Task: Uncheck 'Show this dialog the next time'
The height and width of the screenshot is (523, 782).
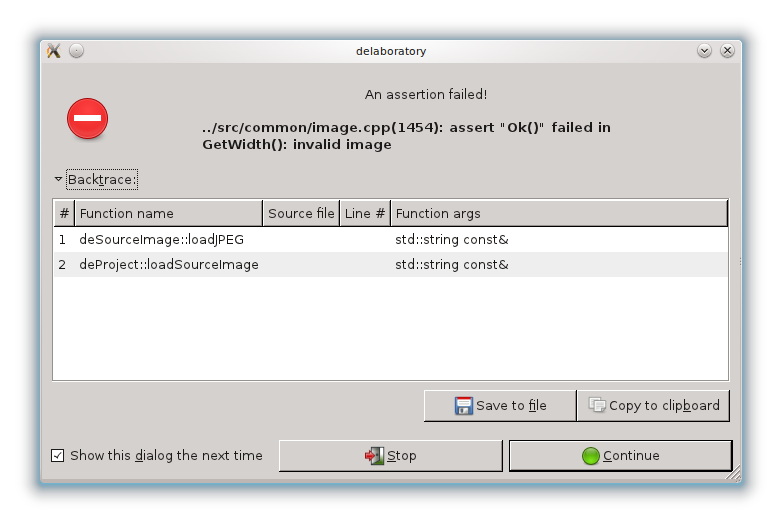Action: [x=57, y=455]
